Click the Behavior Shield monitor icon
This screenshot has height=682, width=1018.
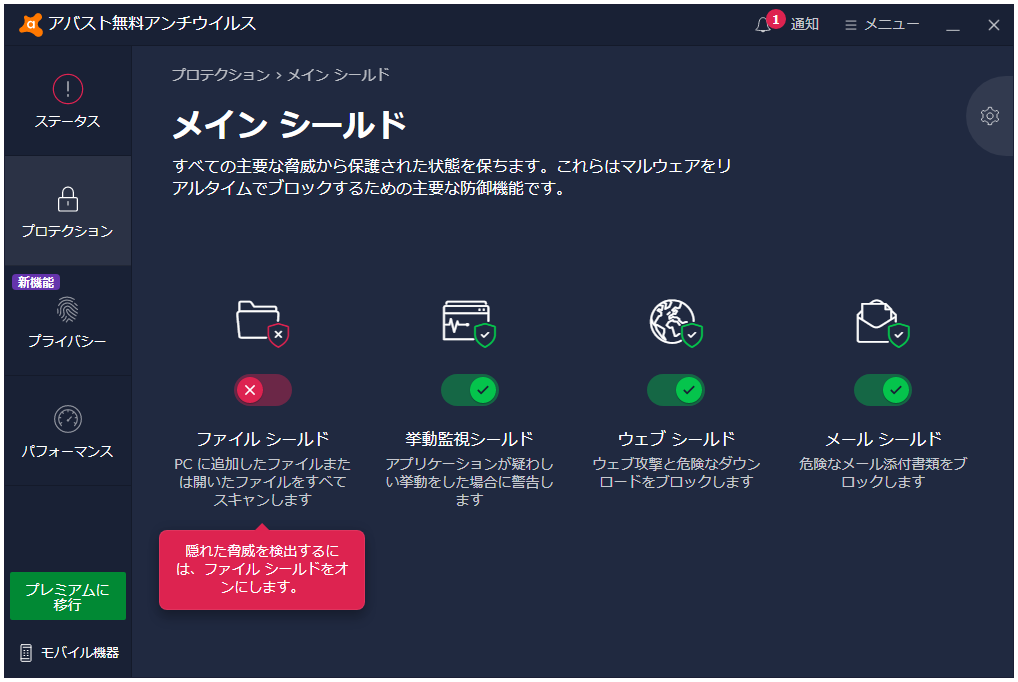tap(469, 323)
